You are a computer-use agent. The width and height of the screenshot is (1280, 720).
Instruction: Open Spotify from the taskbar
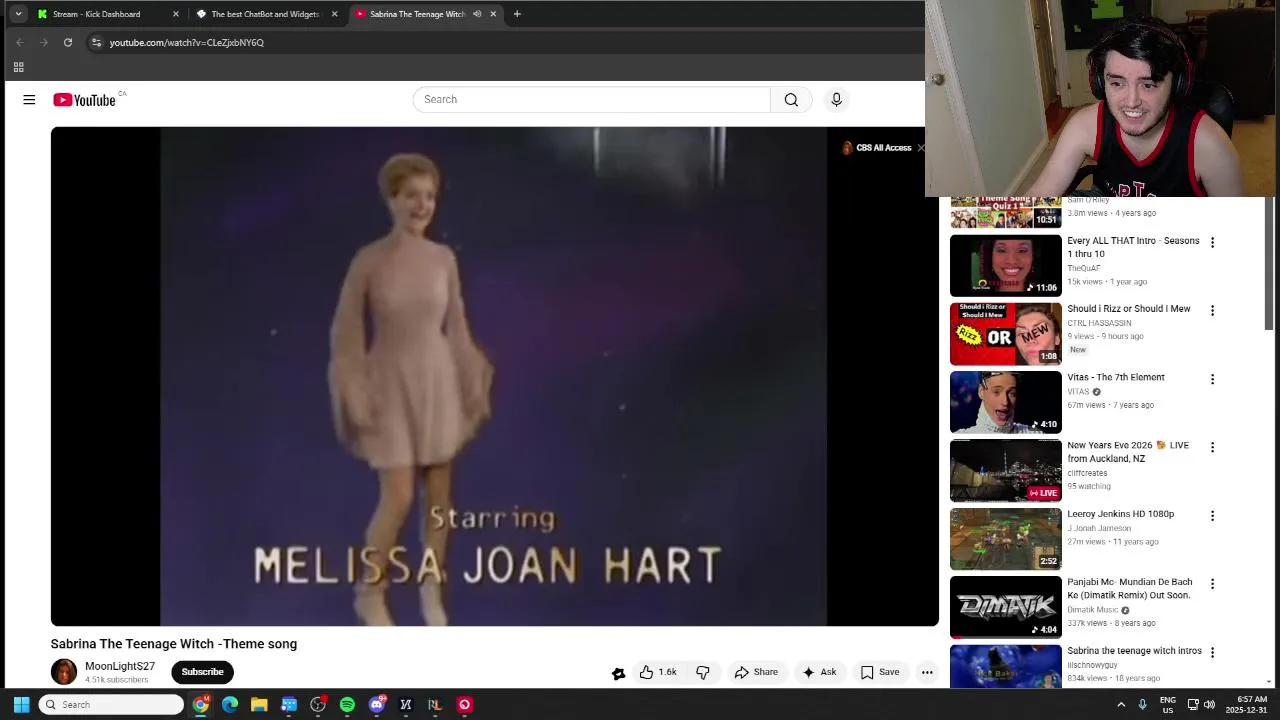tap(347, 704)
